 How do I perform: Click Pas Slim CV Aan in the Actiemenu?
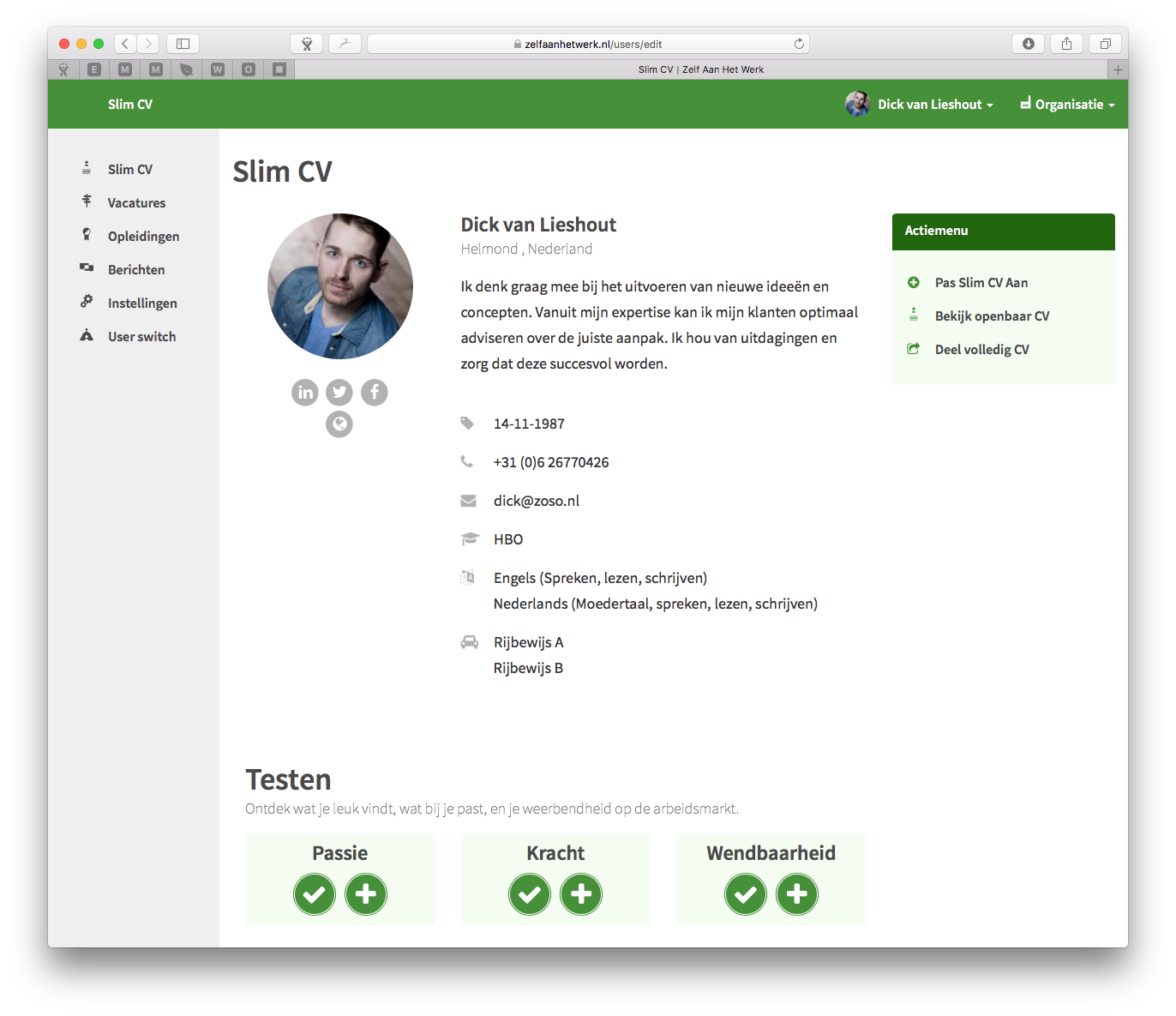pyautogui.click(x=981, y=283)
